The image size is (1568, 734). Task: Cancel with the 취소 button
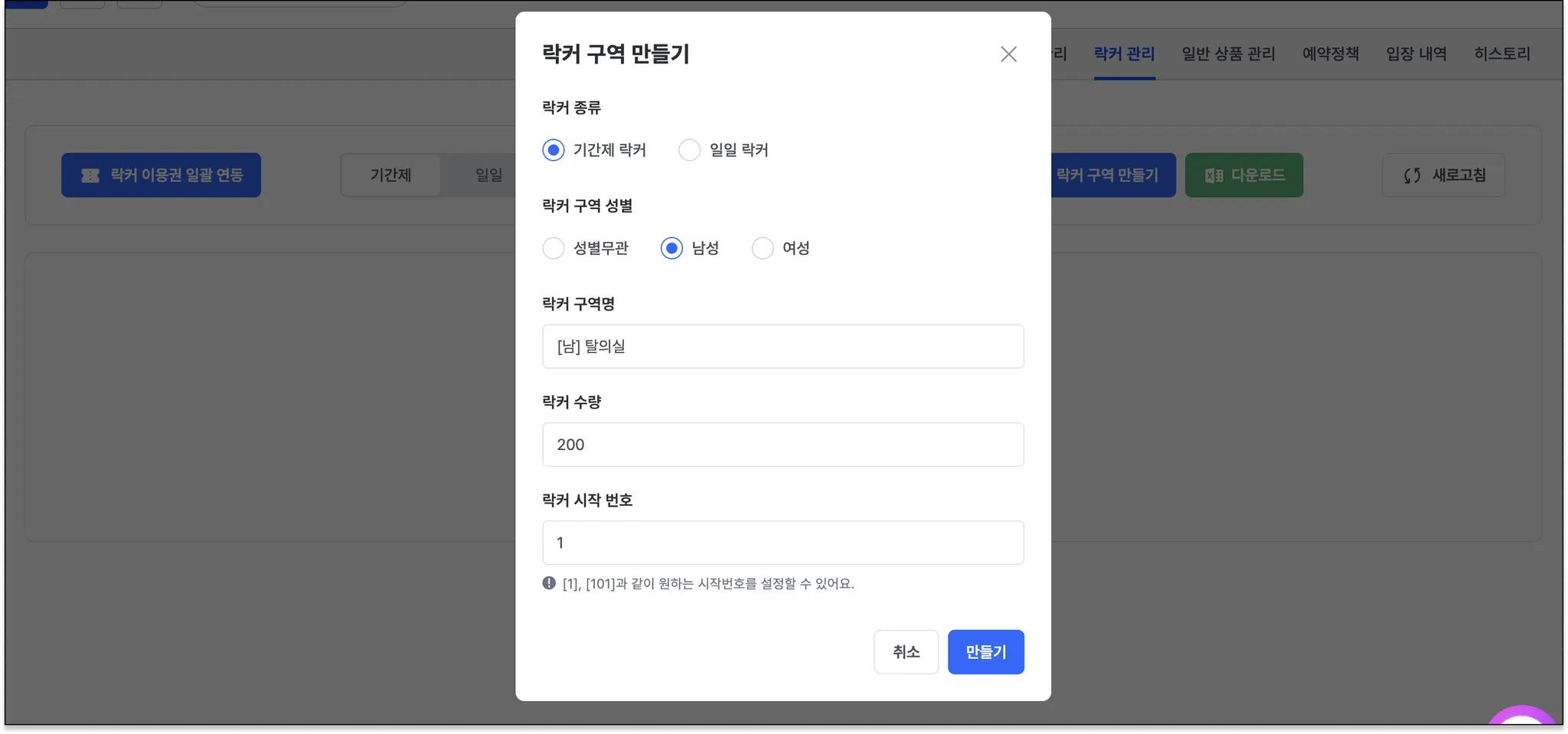click(906, 652)
